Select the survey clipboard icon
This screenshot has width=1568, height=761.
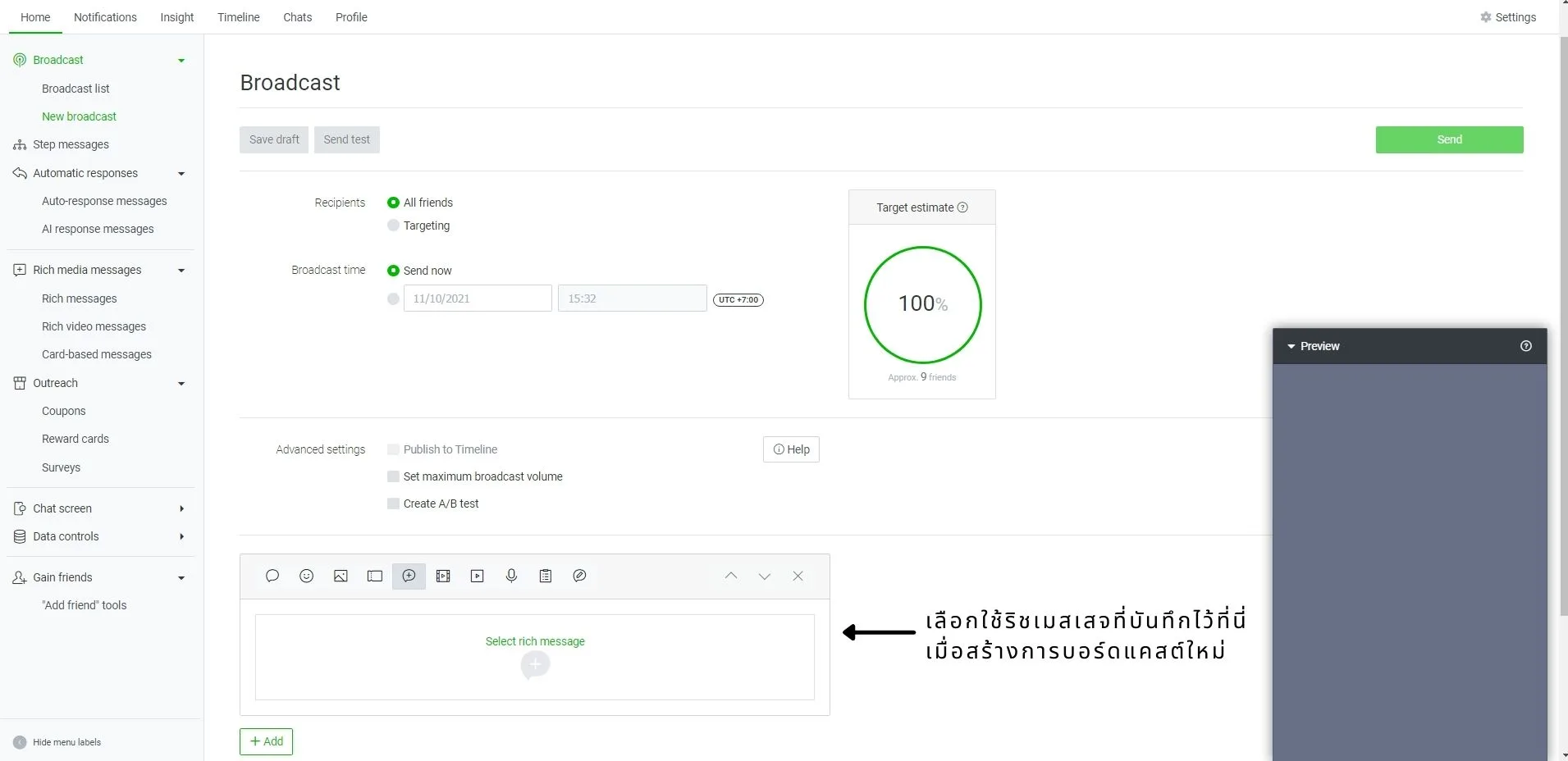click(x=546, y=576)
